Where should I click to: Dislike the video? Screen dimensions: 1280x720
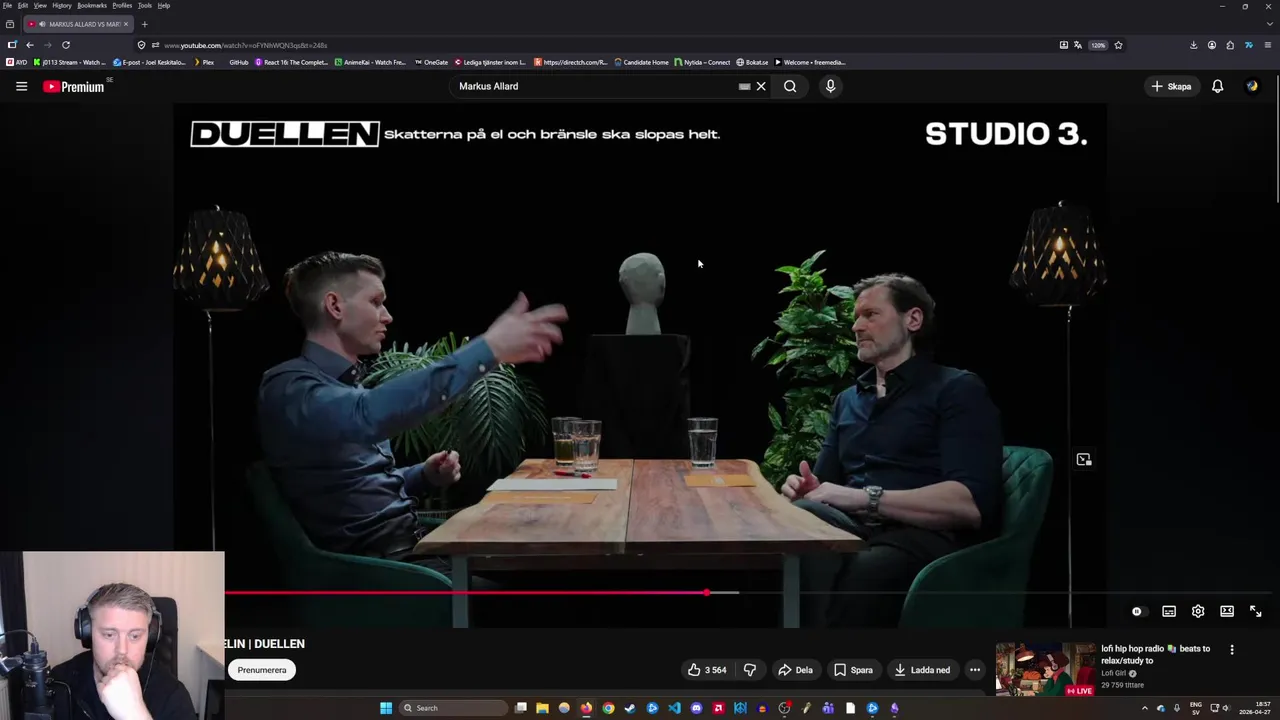[x=750, y=670]
